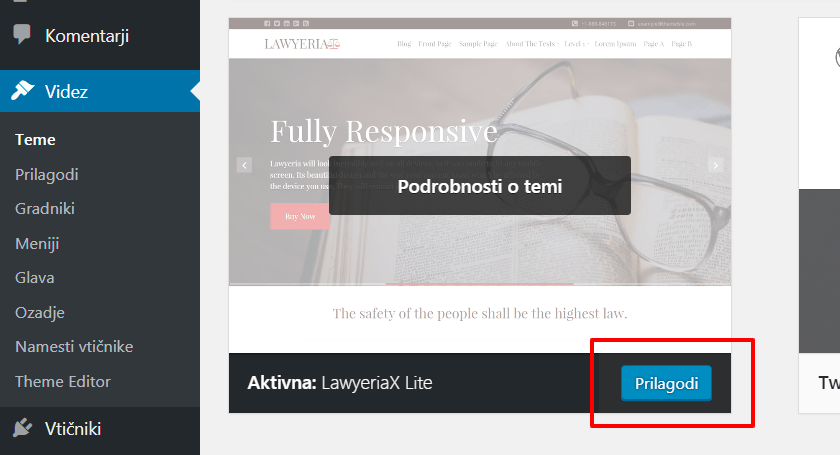This screenshot has width=840, height=455.
Task: Select Glava submenu item
Action: tap(35, 278)
